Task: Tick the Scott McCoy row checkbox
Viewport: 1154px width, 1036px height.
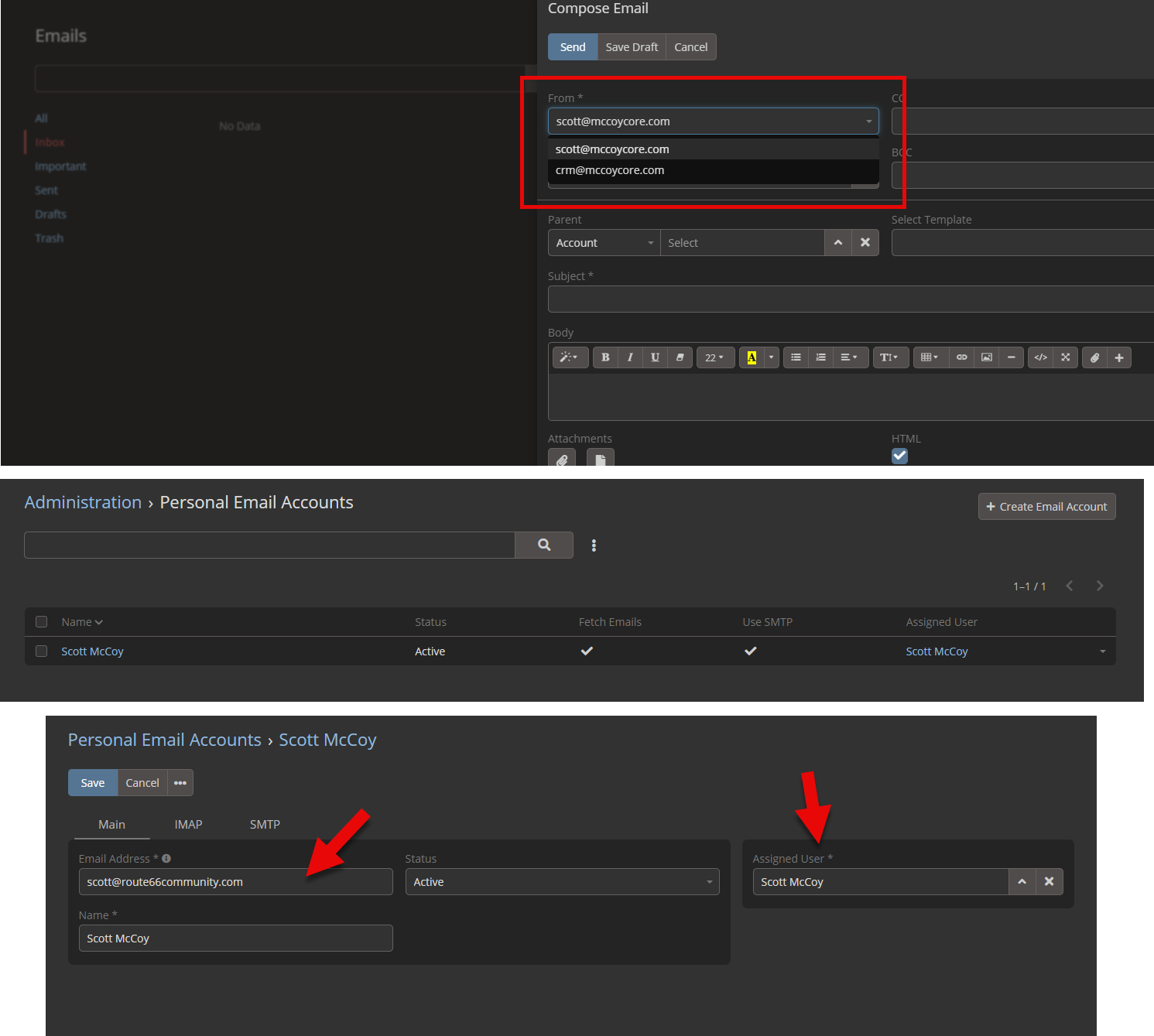Action: point(42,651)
